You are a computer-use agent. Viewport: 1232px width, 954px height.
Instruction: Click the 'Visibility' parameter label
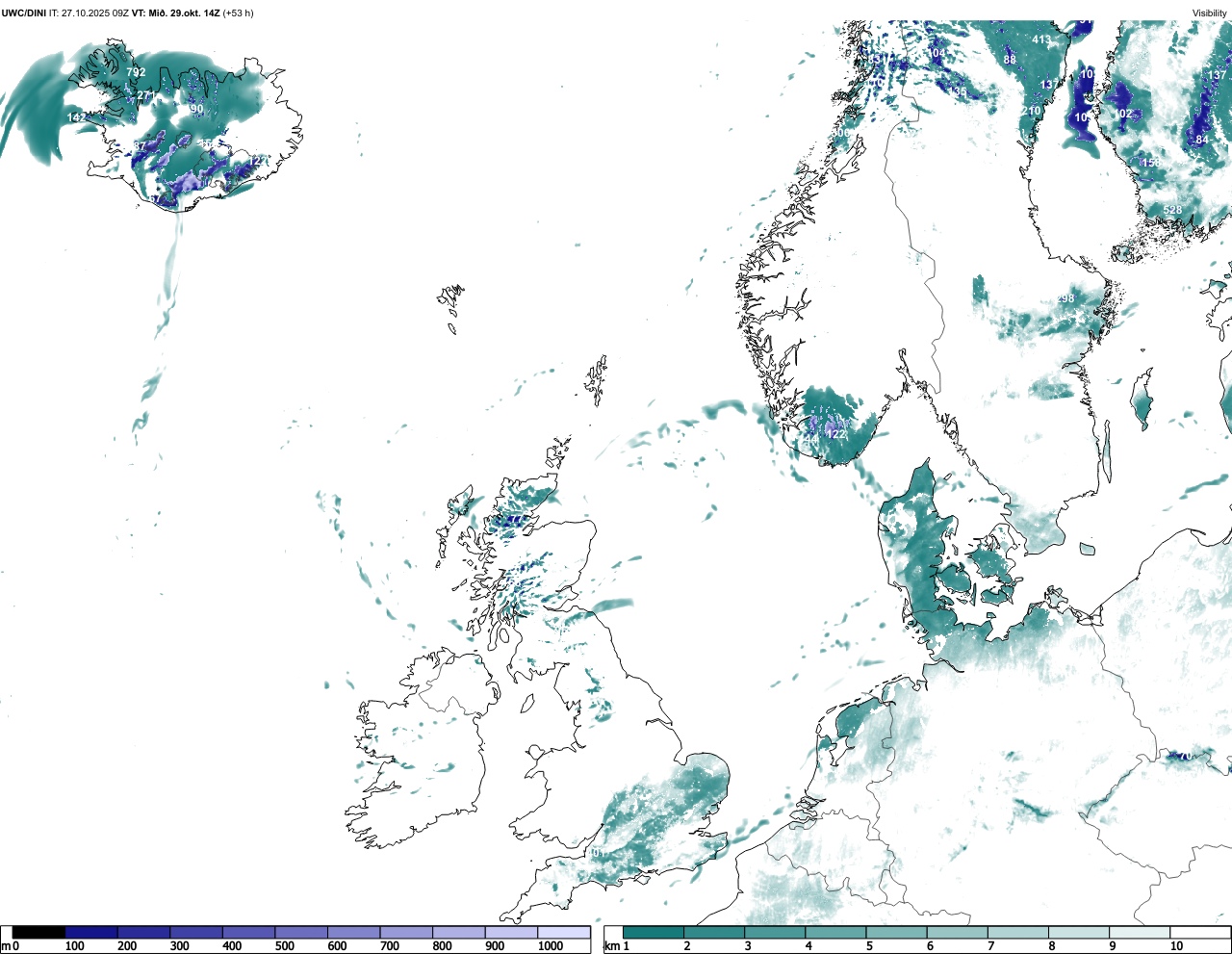[1210, 13]
